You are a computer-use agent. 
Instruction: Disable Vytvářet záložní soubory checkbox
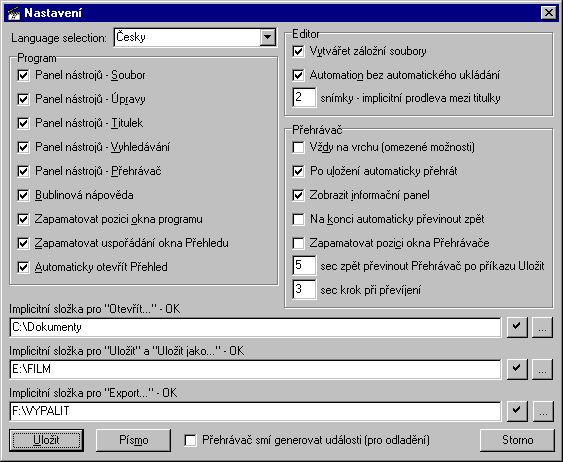pyautogui.click(x=298, y=51)
